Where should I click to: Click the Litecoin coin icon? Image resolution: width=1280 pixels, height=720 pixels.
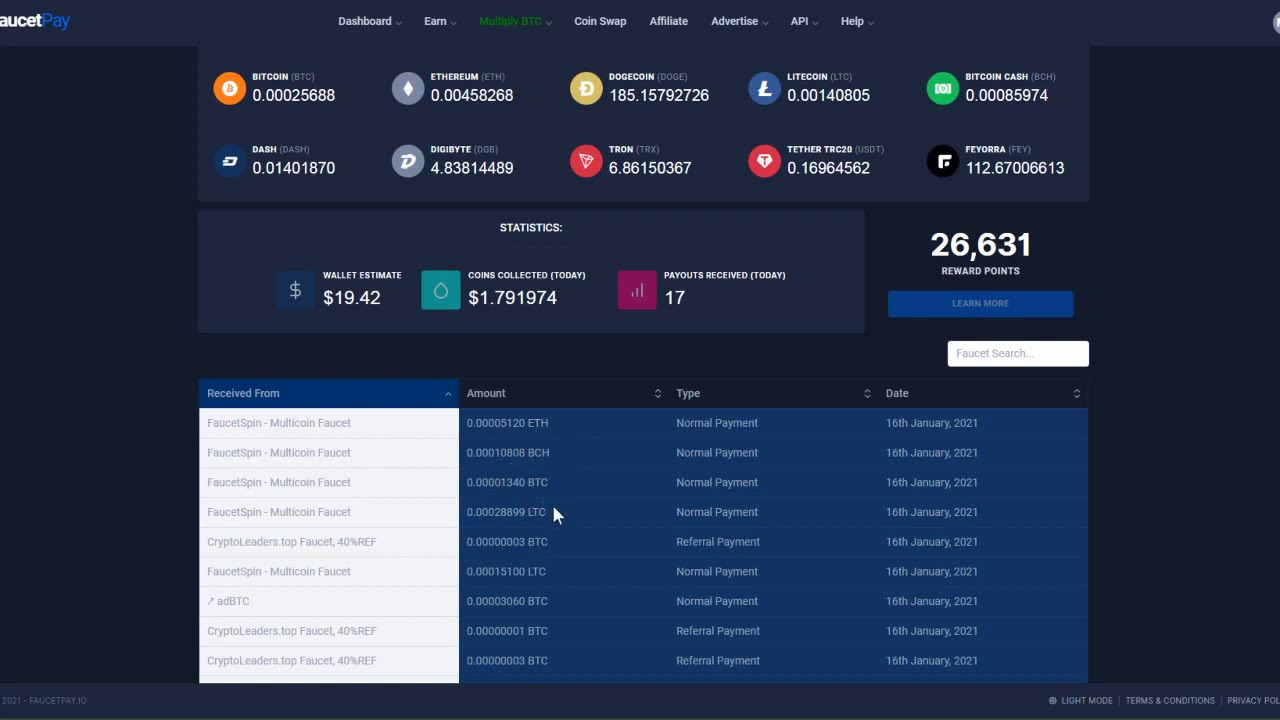(x=764, y=88)
